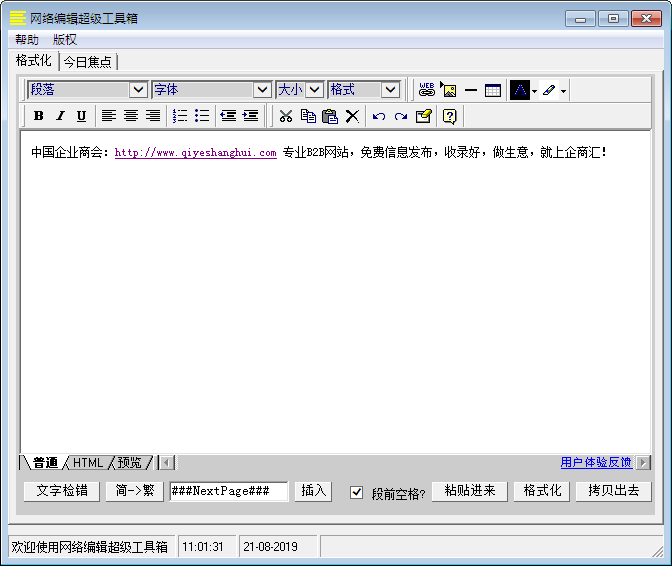
Task: Click the ###NextPage### input field
Action: pos(228,491)
